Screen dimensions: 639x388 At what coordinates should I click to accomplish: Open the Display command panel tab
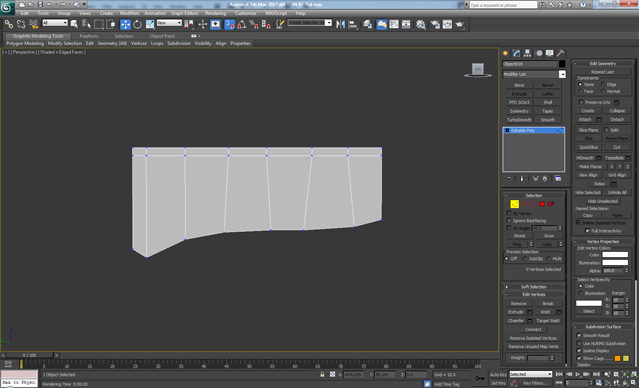click(550, 53)
